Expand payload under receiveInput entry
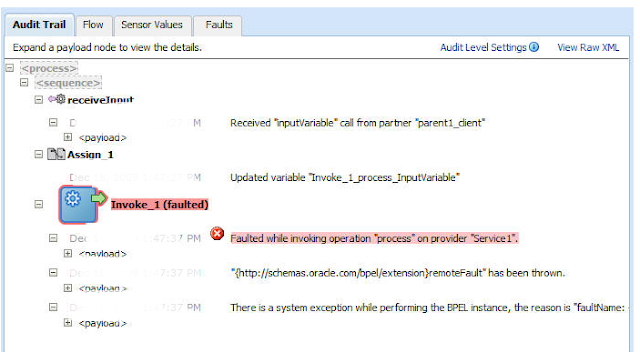Image resolution: width=640 pixels, height=363 pixels. pyautogui.click(x=68, y=137)
